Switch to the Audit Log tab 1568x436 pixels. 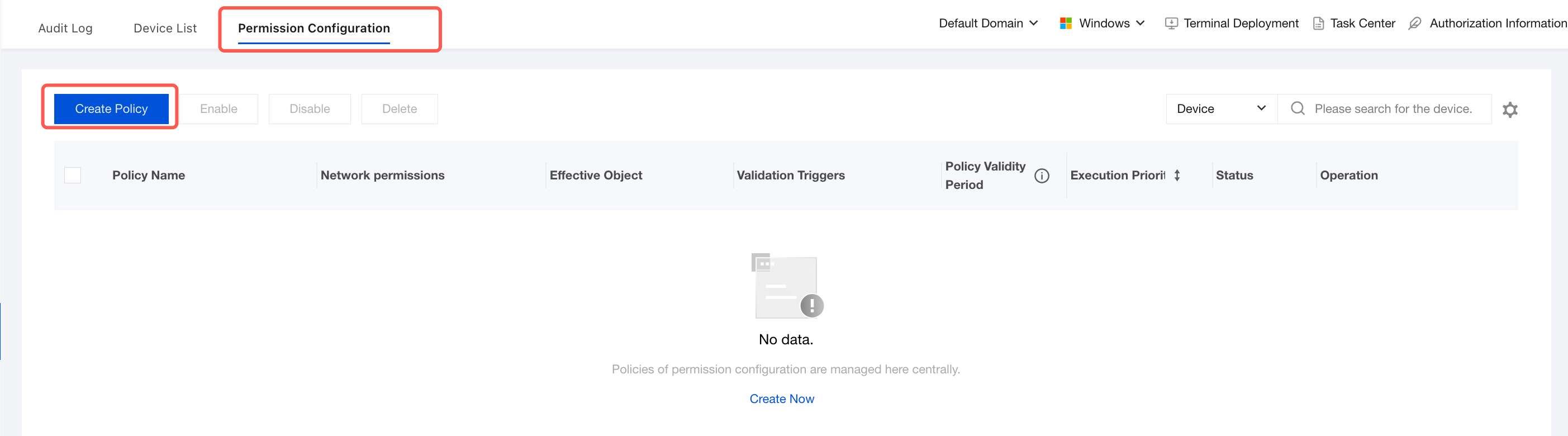click(65, 28)
